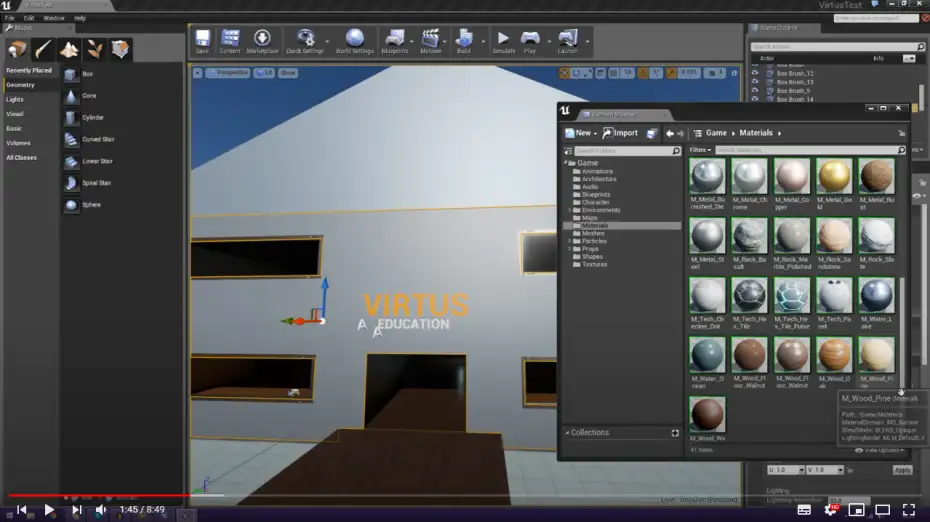Open the Perspective view mode dropdown

(228, 73)
